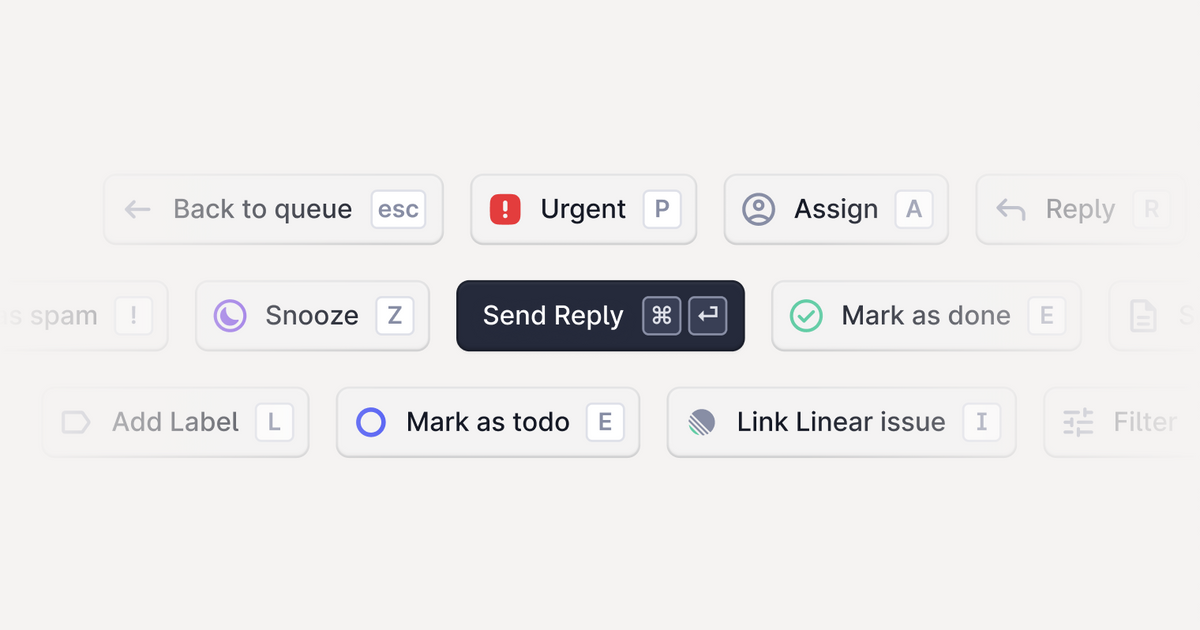Image resolution: width=1200 pixels, height=630 pixels.
Task: Click the red Urgent priority icon
Action: [x=506, y=209]
